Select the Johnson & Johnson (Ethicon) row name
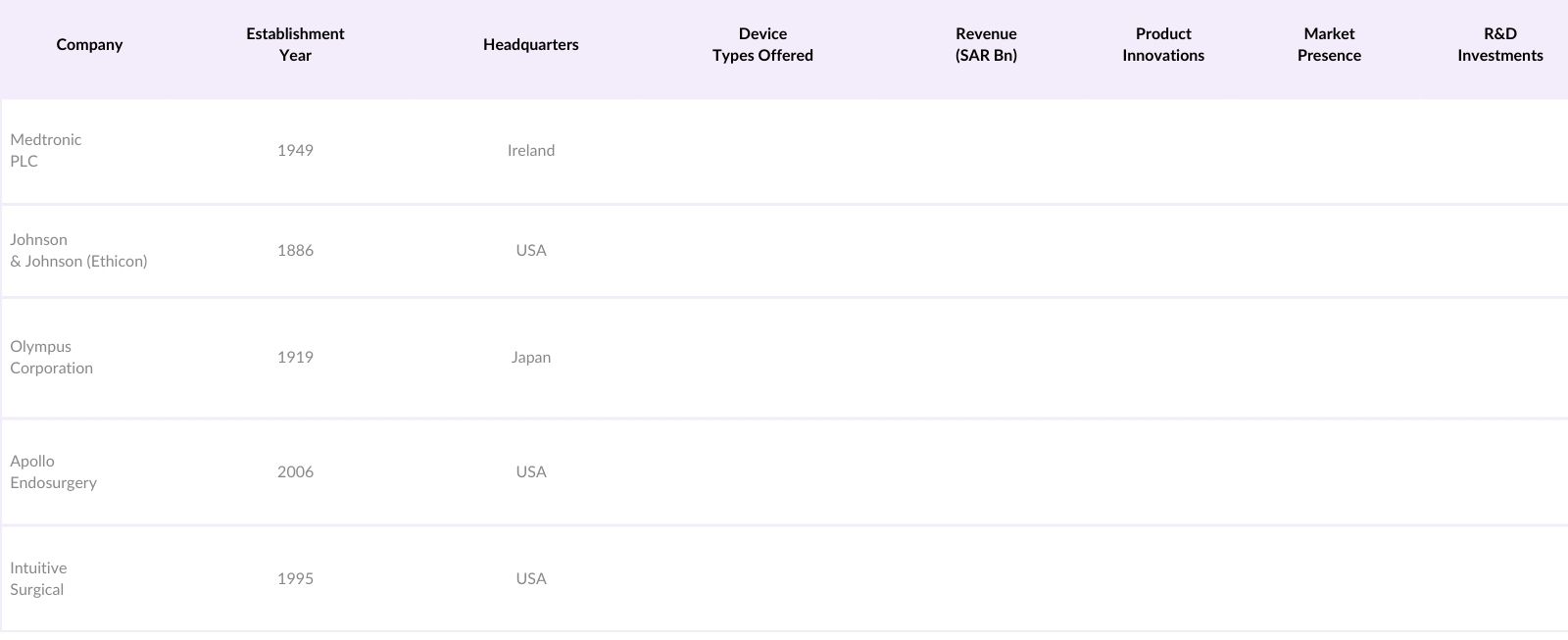Viewport: 1568px width, 640px height. pyautogui.click(x=78, y=251)
